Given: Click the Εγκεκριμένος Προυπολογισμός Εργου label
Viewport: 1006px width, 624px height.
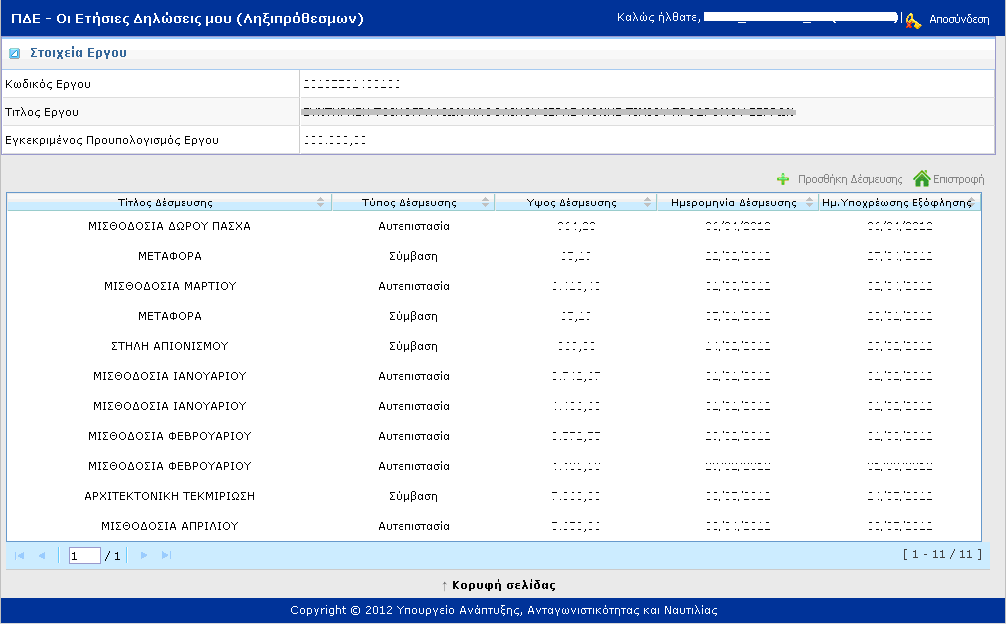Looking at the screenshot, I should click(112, 140).
